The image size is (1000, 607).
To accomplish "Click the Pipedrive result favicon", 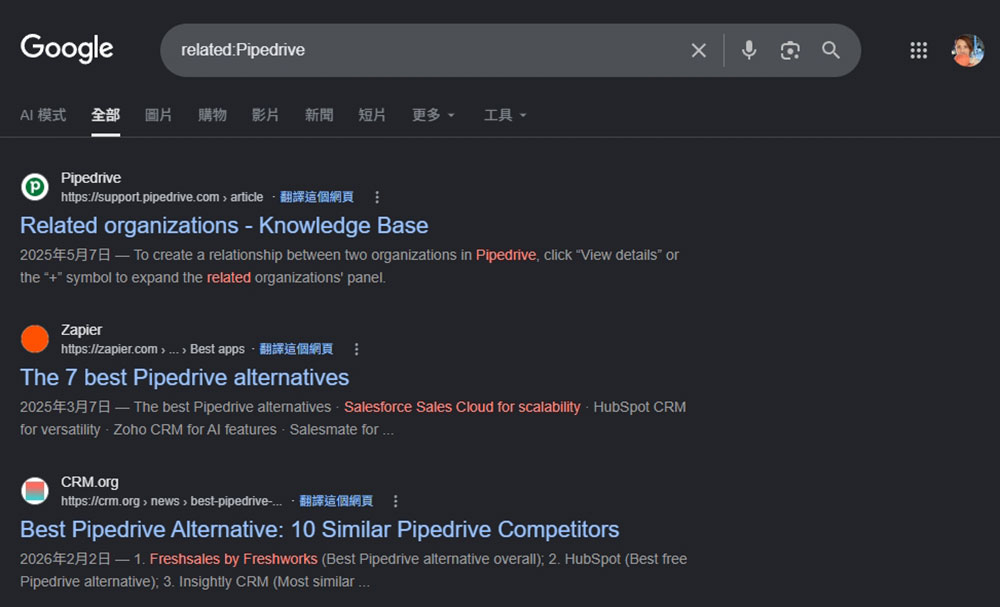I will (34, 187).
